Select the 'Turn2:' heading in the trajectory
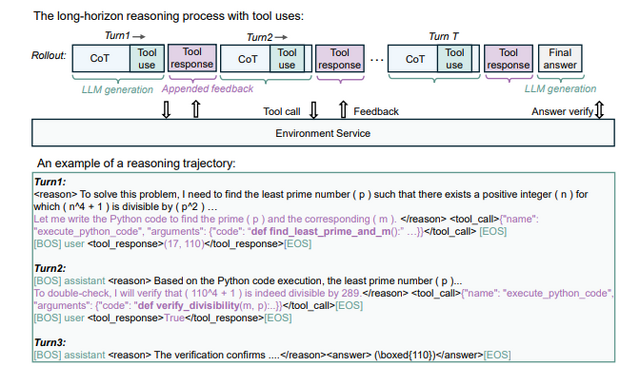Screen dimensions: 640x366 point(50,268)
